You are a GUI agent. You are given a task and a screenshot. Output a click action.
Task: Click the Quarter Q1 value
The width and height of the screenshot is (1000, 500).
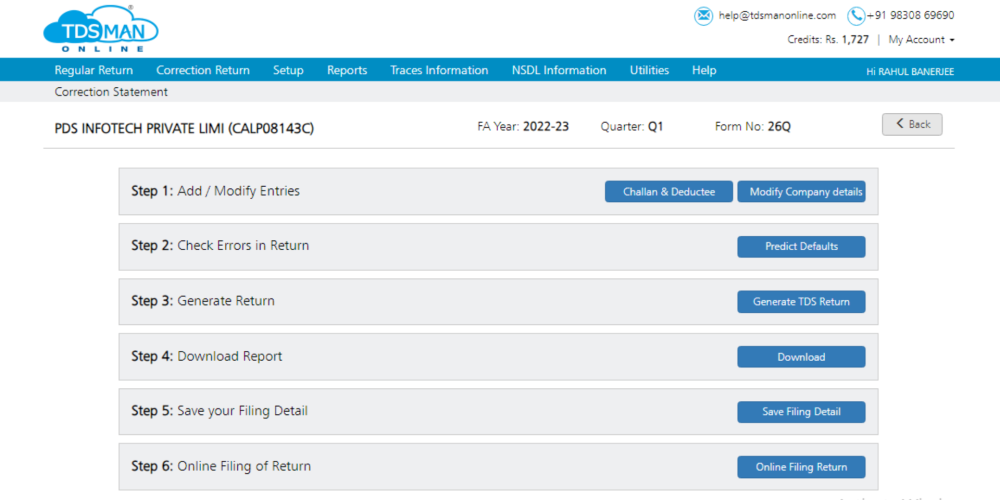point(656,126)
